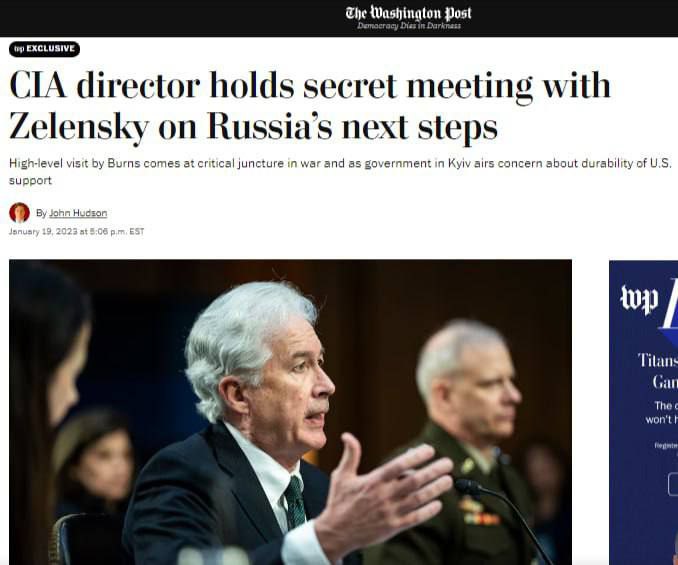The image size is (678, 565).
Task: Click the wp logo in the blue advertisement
Action: pos(639,300)
